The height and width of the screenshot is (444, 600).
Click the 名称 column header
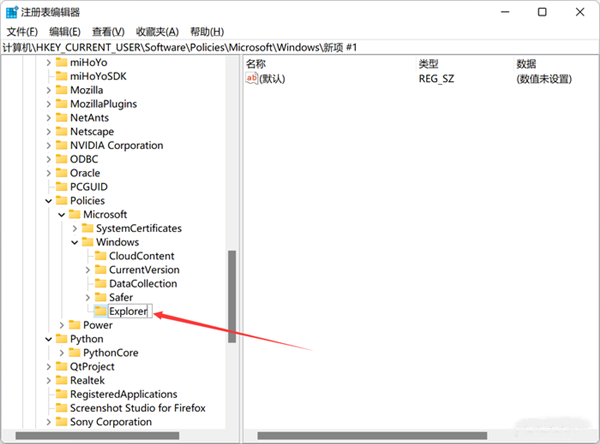click(x=256, y=63)
